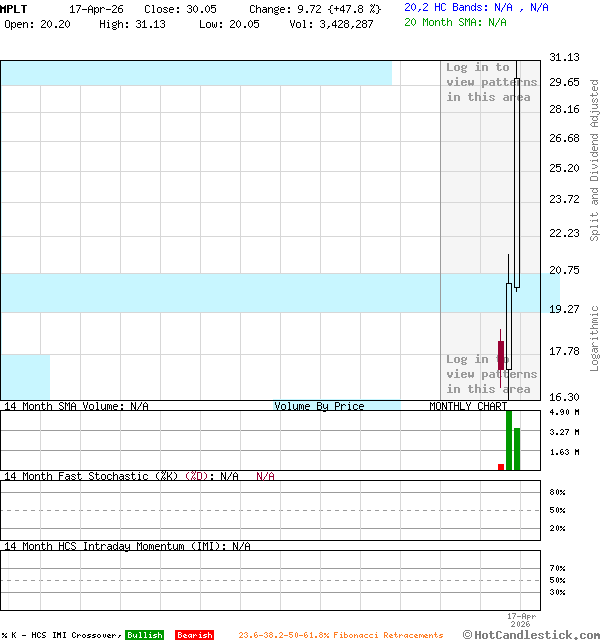The image size is (600, 640).
Task: Click the 31.13 top price axis label
Action: 564,58
